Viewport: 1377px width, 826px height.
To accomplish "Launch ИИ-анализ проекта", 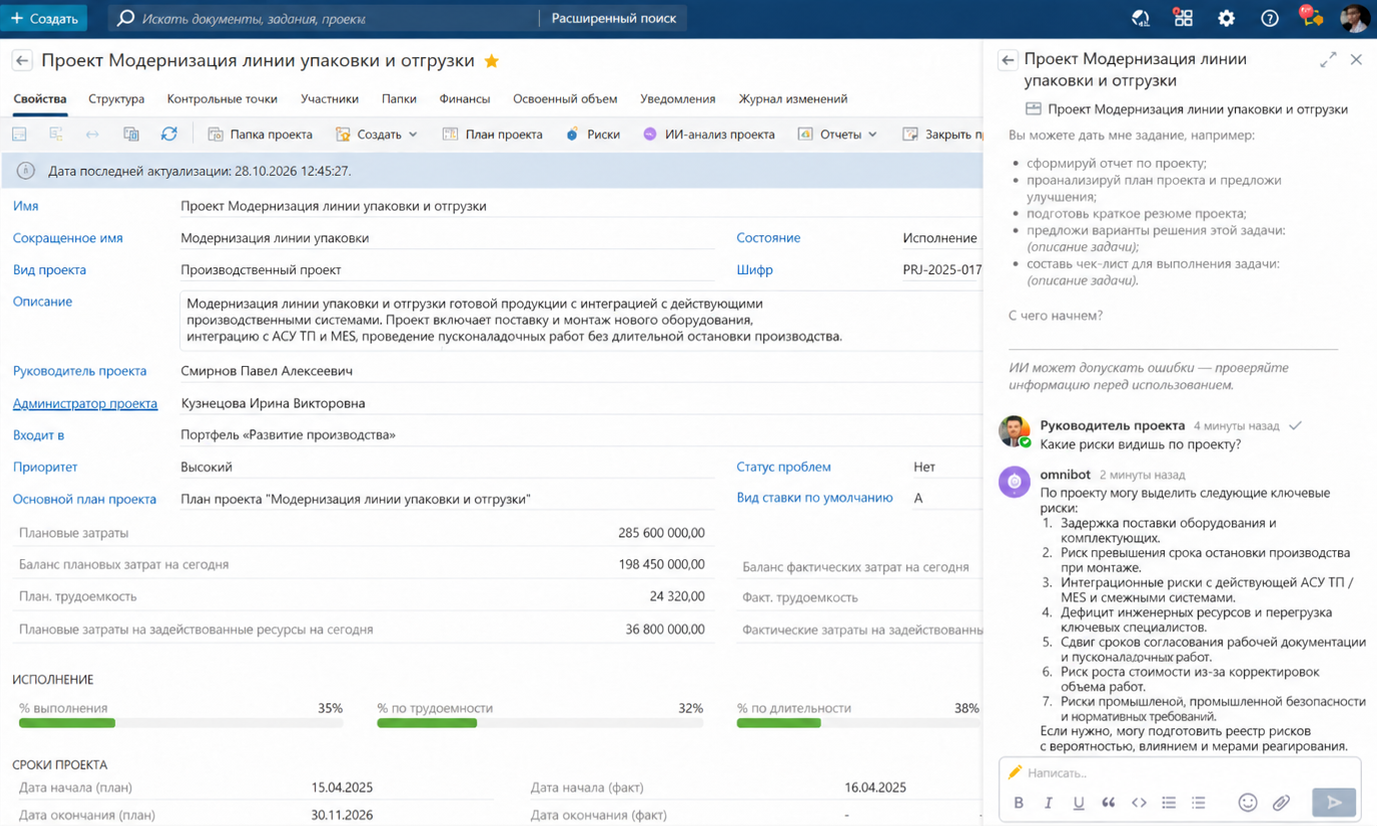I will click(708, 134).
